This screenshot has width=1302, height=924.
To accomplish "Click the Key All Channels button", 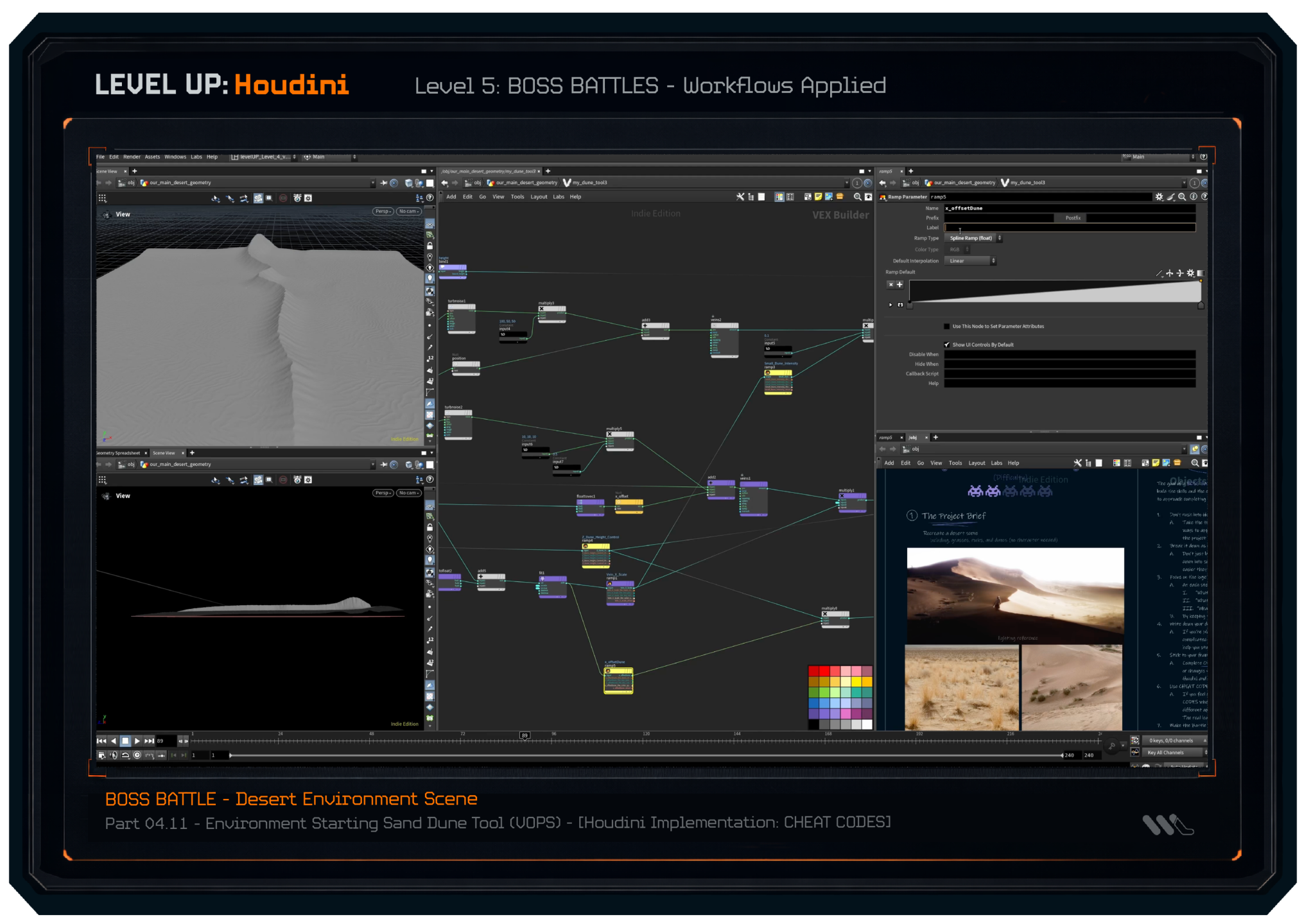I will pyautogui.click(x=1169, y=753).
